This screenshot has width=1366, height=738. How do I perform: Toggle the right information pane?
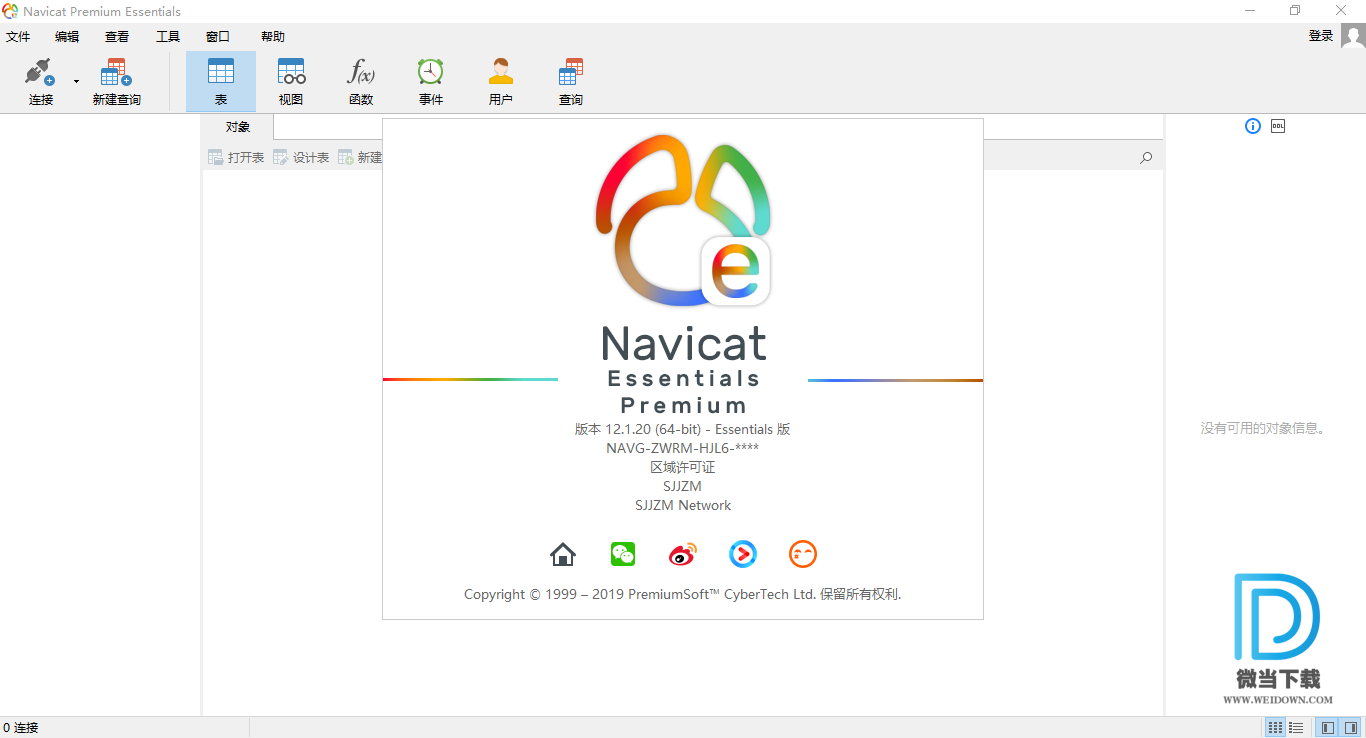(x=1350, y=728)
